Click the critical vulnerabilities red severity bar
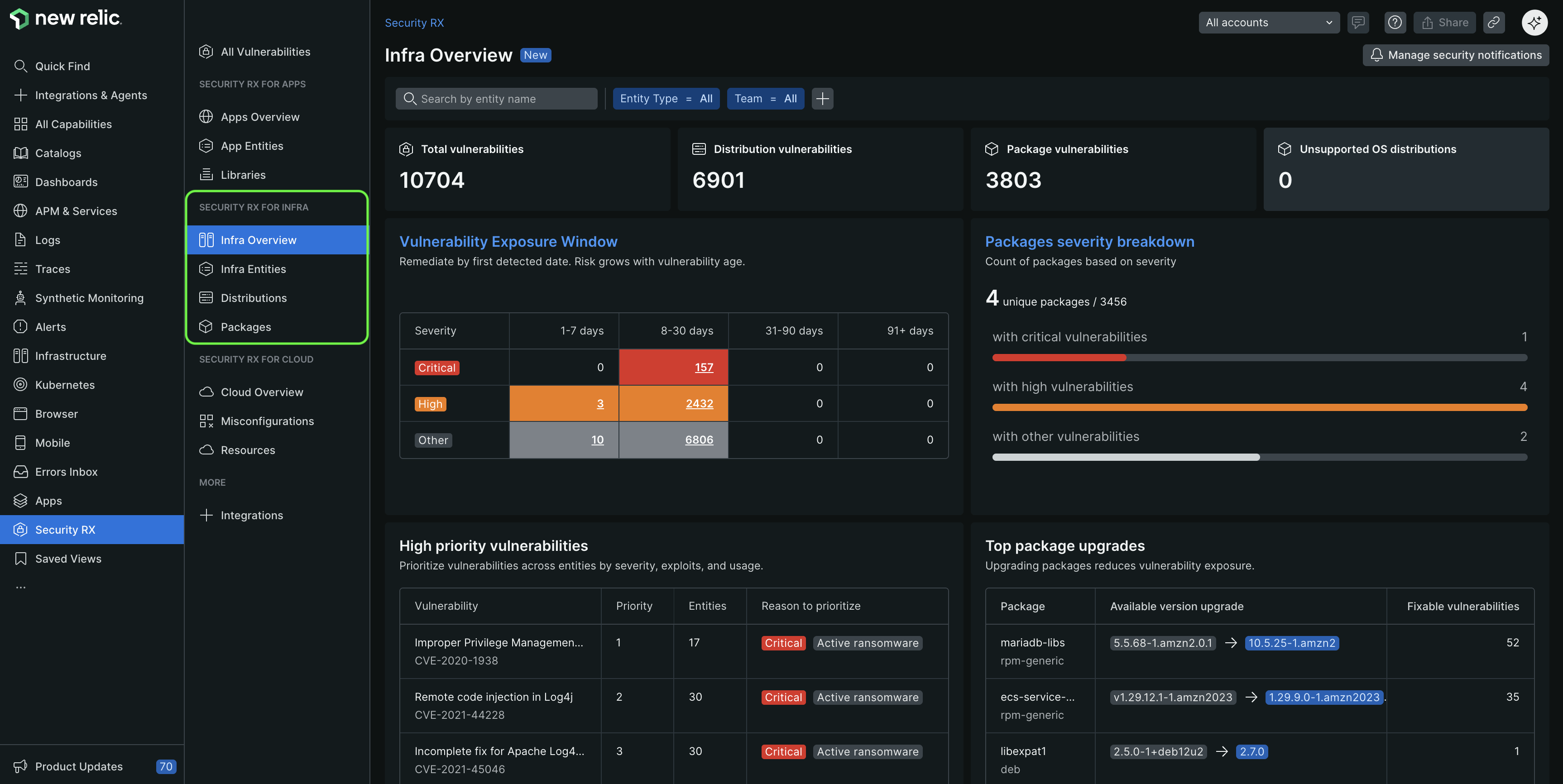This screenshot has height=784, width=1563. tap(1059, 358)
